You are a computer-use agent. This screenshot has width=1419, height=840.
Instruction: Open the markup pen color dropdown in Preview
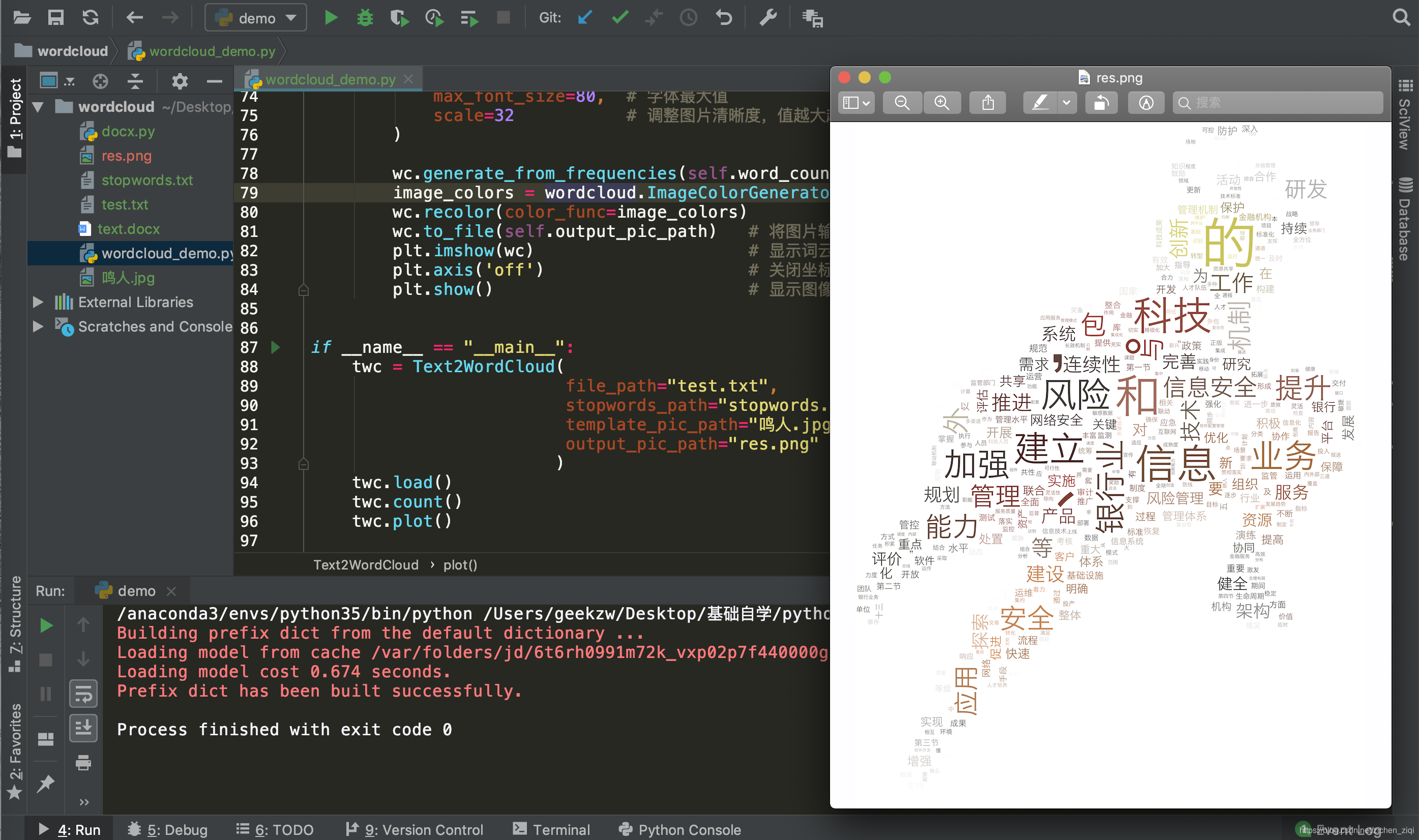tap(1067, 102)
